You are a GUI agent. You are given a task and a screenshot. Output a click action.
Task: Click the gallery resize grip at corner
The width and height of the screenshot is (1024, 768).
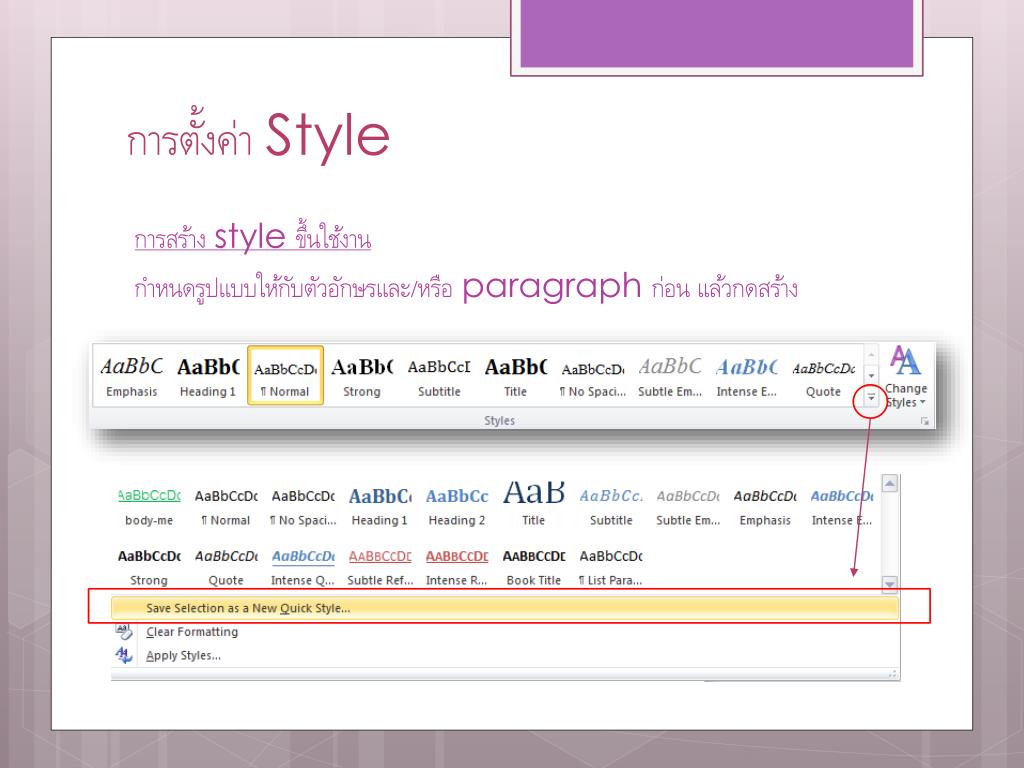coord(893,673)
